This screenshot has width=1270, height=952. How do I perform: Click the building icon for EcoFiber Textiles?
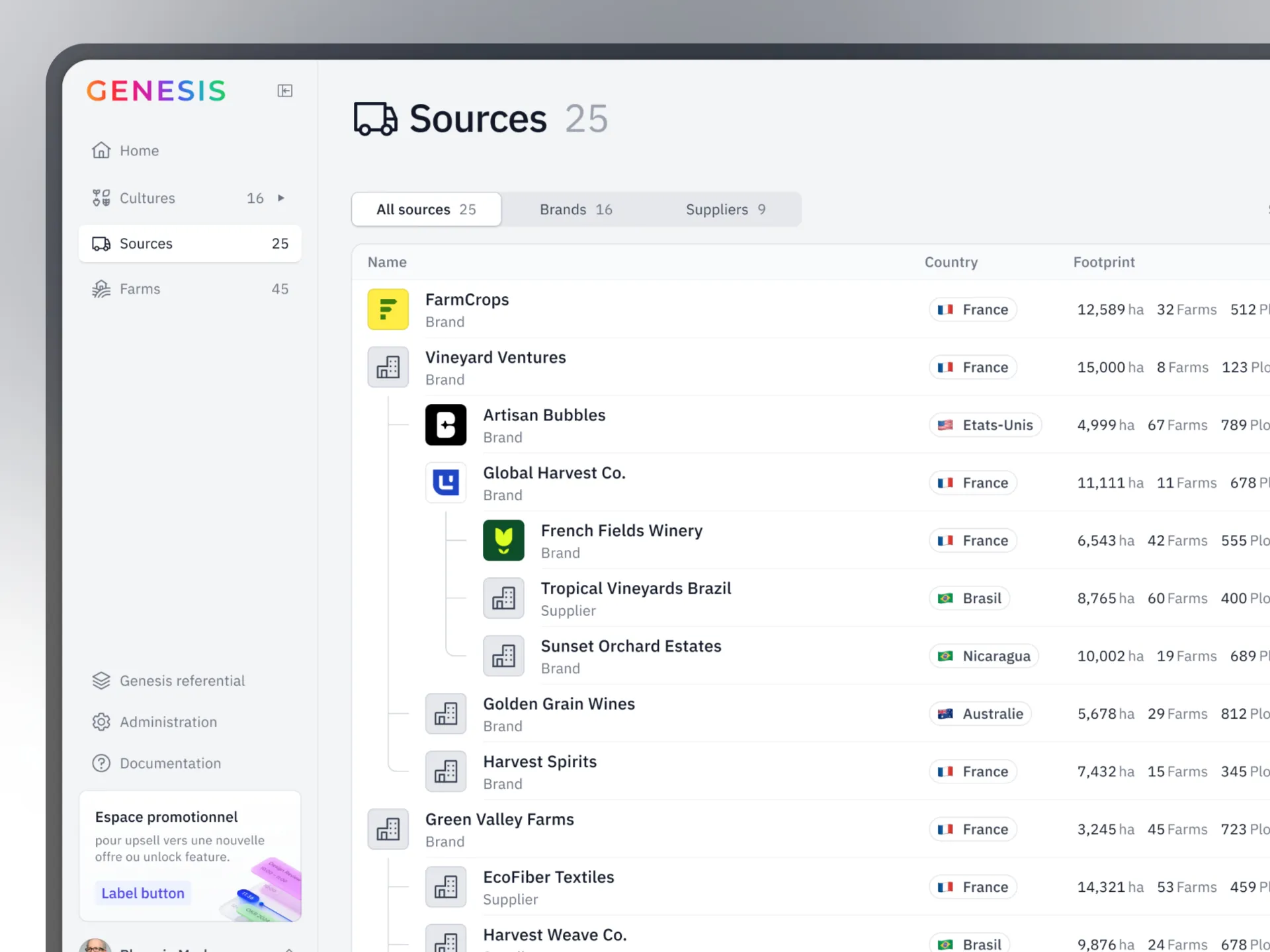(x=446, y=887)
